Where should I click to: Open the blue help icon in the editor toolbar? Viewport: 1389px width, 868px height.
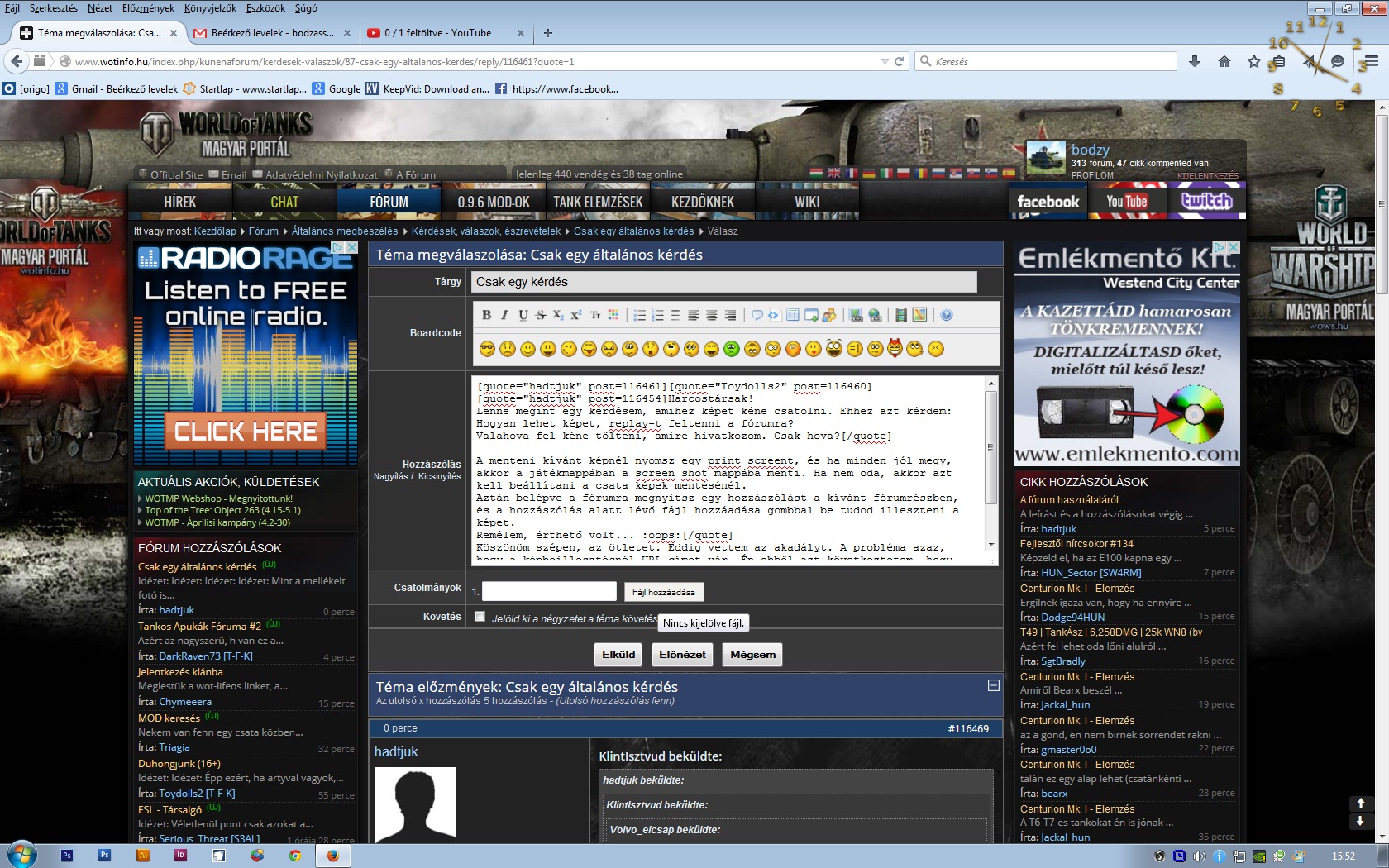click(x=947, y=315)
